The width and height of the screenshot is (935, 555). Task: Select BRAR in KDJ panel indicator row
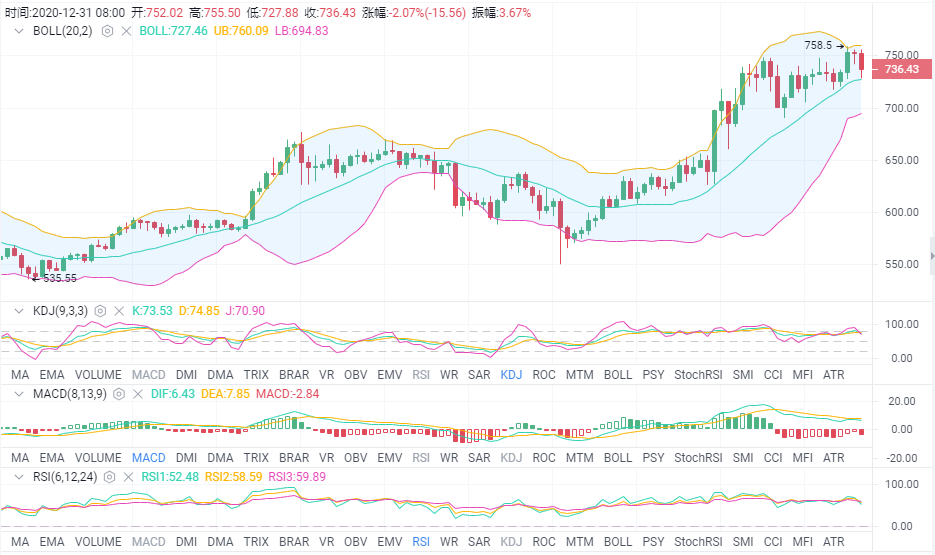click(x=294, y=374)
